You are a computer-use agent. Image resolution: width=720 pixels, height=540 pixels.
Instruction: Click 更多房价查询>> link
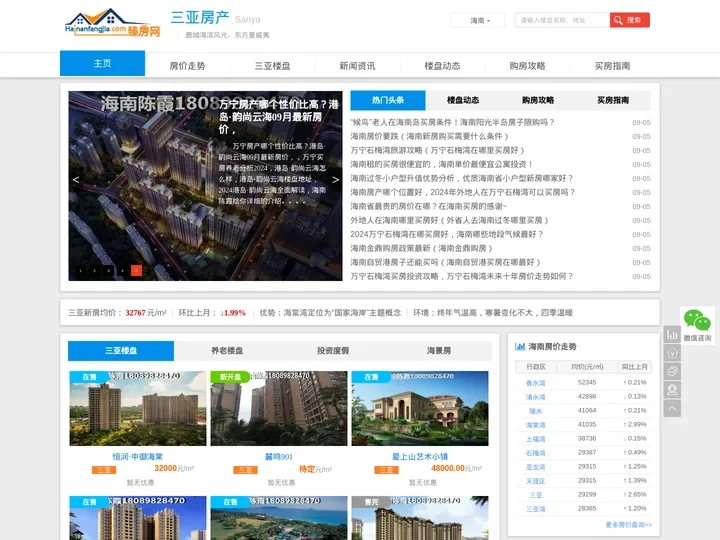click(629, 524)
